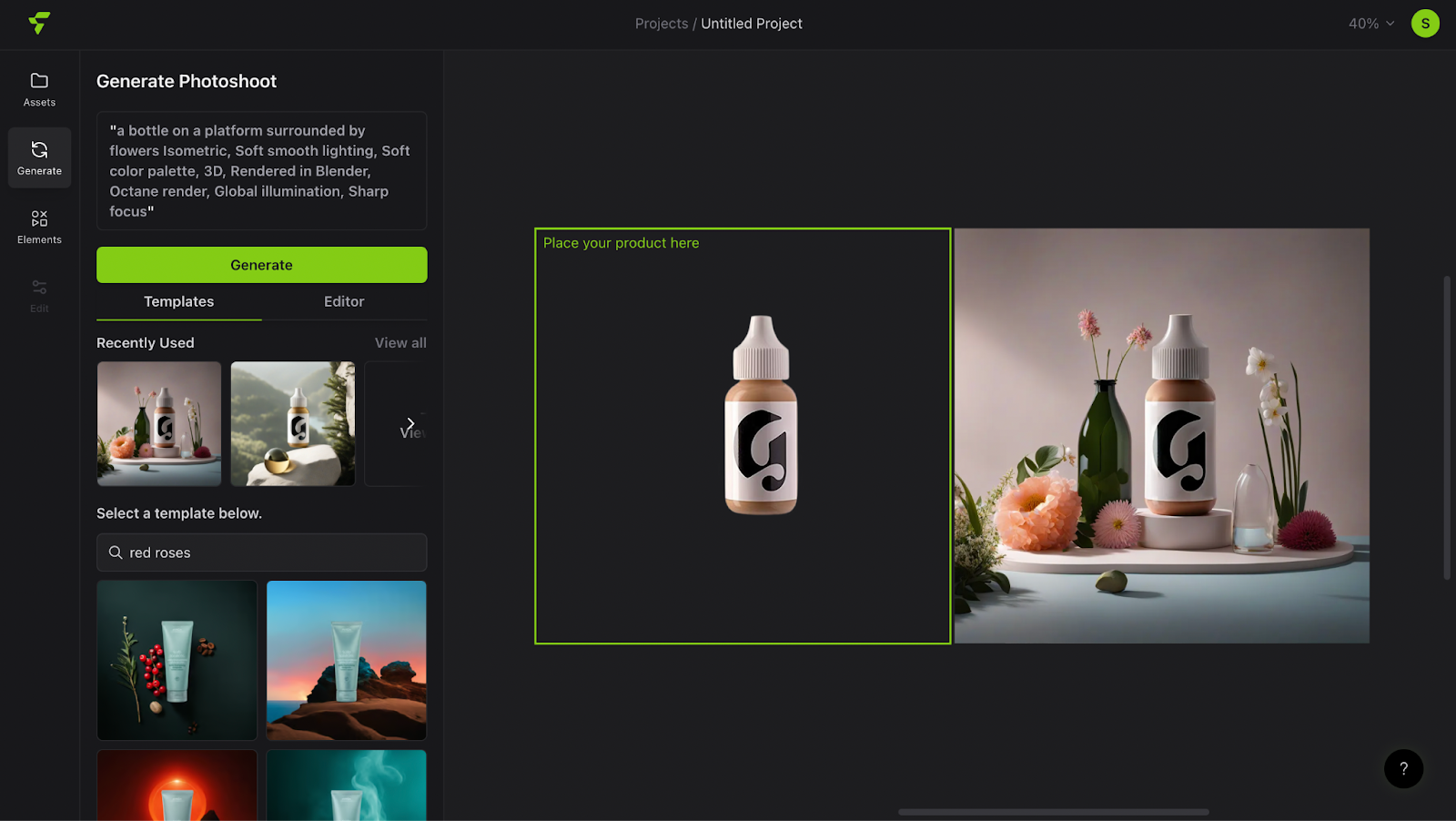Click the canvas vertical scrollbar
The width and height of the screenshot is (1456, 821).
coord(1447,427)
